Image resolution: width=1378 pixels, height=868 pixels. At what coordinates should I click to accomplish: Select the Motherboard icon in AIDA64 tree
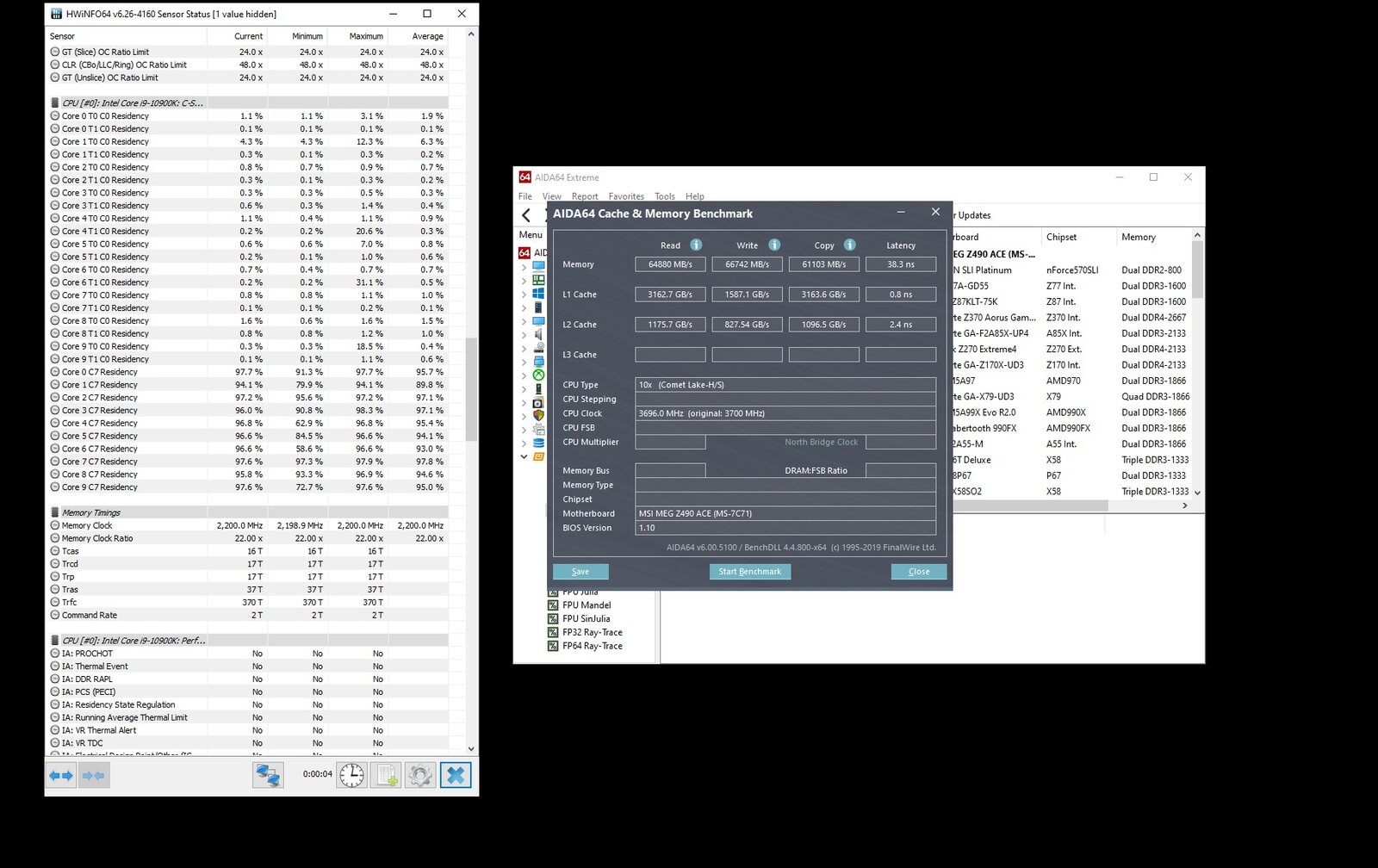[x=538, y=280]
